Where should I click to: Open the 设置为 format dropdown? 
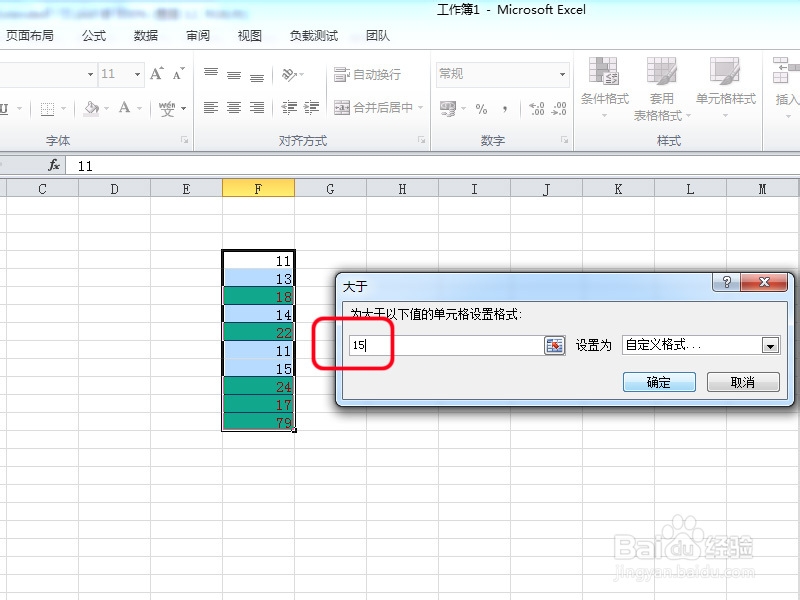[x=699, y=344]
